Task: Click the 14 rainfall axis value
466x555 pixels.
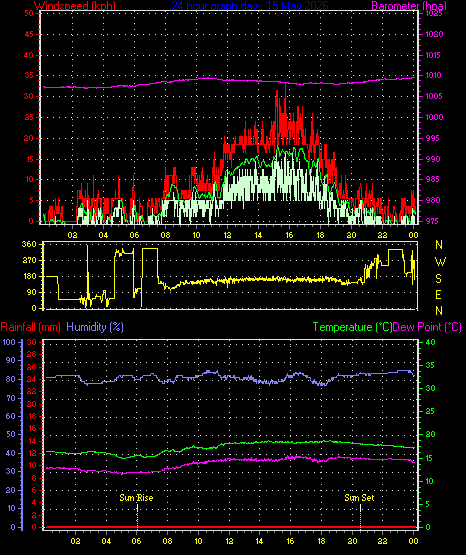Action: pos(32,441)
